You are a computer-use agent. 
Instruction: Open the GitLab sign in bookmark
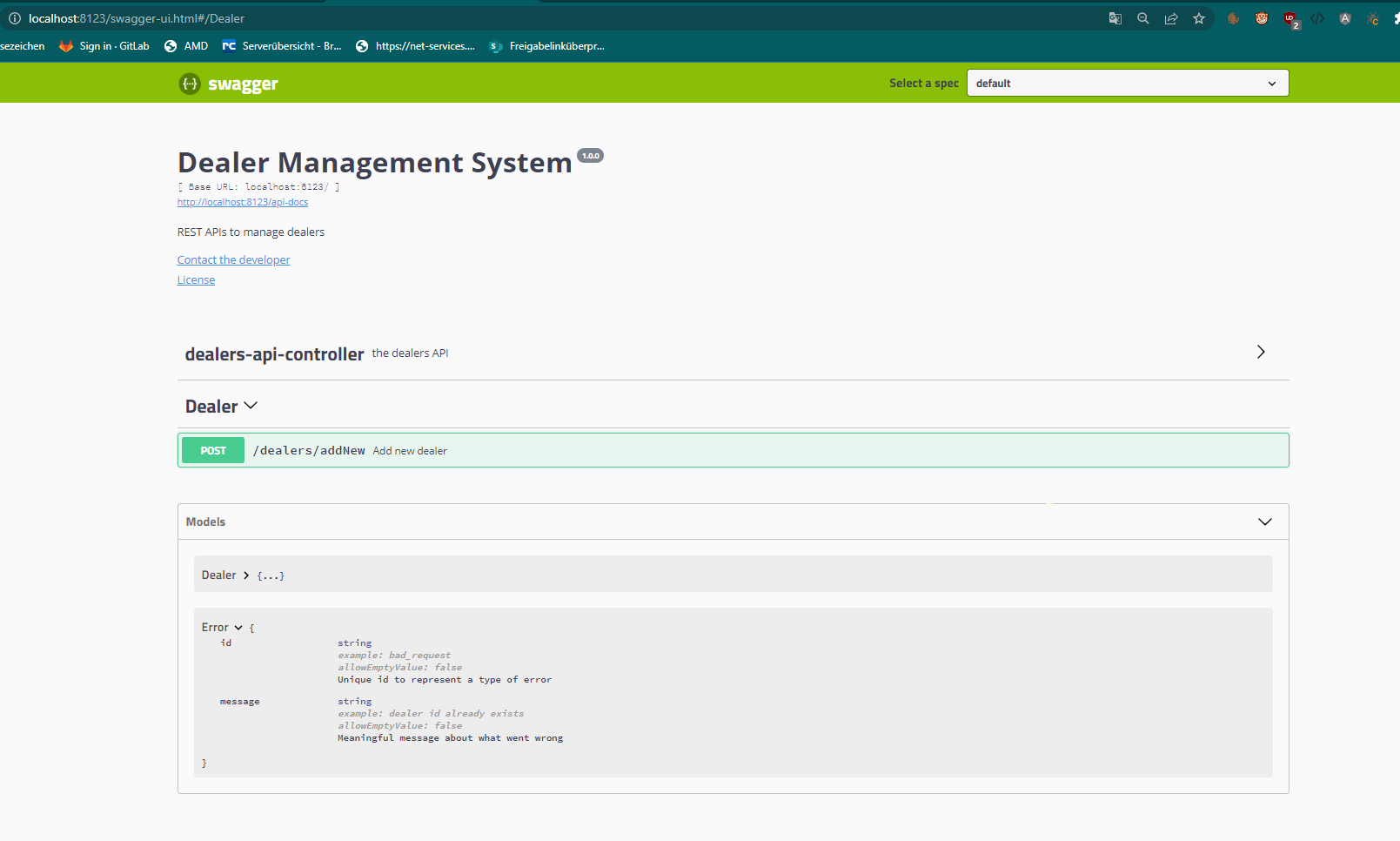pyautogui.click(x=104, y=46)
